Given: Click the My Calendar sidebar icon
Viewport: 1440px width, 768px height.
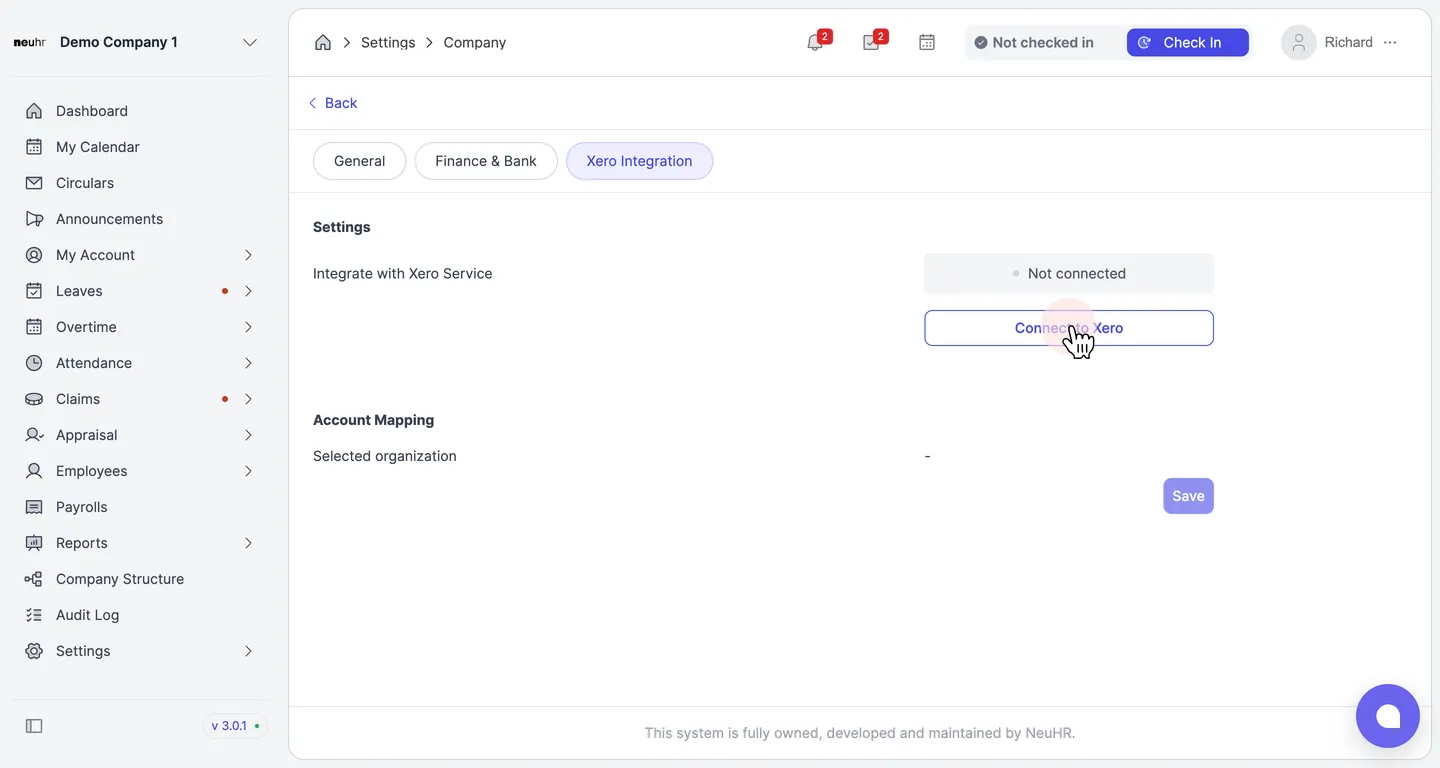Looking at the screenshot, I should pyautogui.click(x=34, y=147).
